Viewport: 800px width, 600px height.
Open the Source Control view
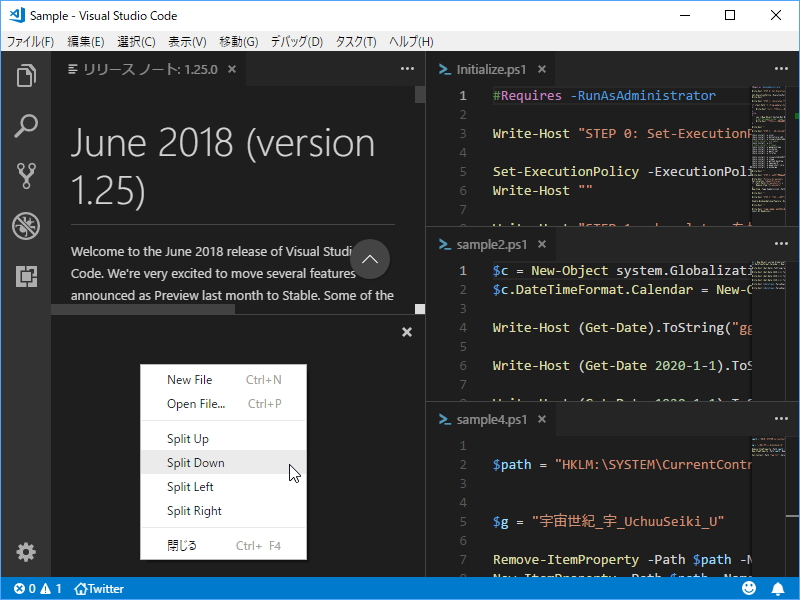point(26,176)
